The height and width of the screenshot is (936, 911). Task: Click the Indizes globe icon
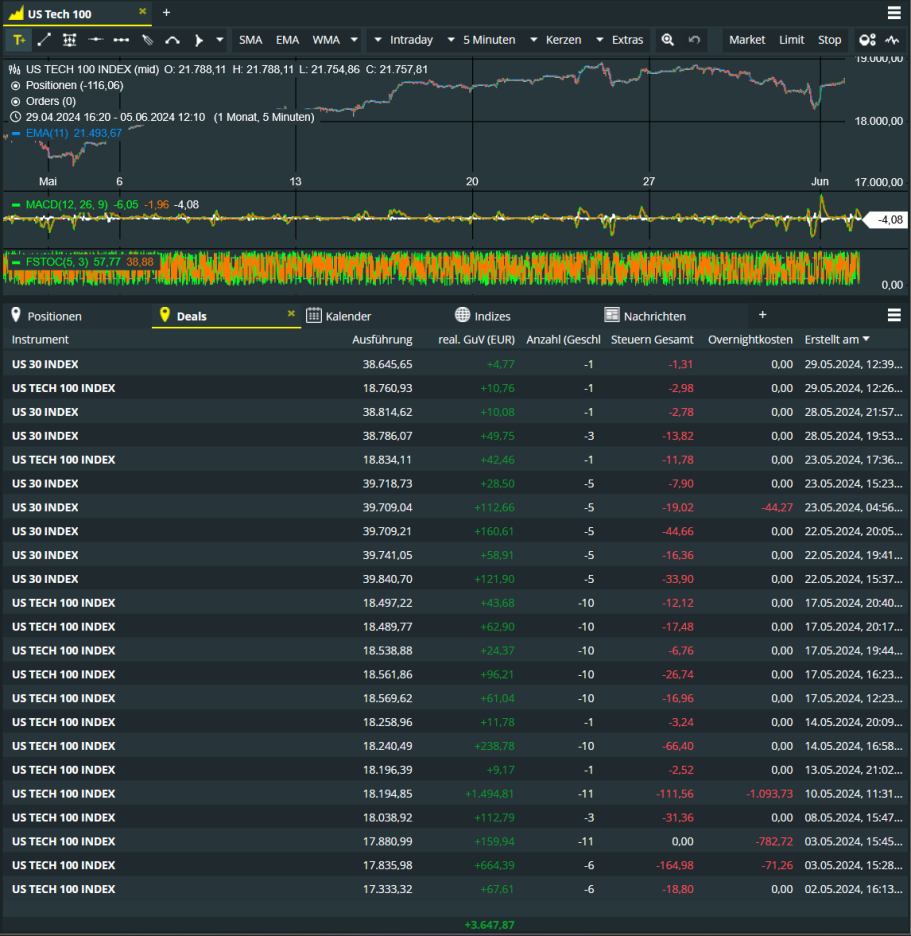click(x=463, y=315)
